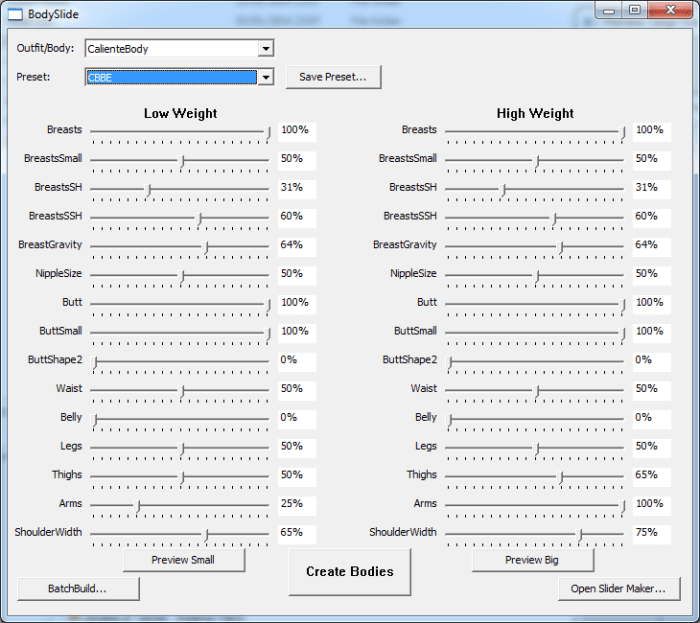The height and width of the screenshot is (623, 700).
Task: Click the Low Weight Waist 50% value box
Action: [297, 390]
